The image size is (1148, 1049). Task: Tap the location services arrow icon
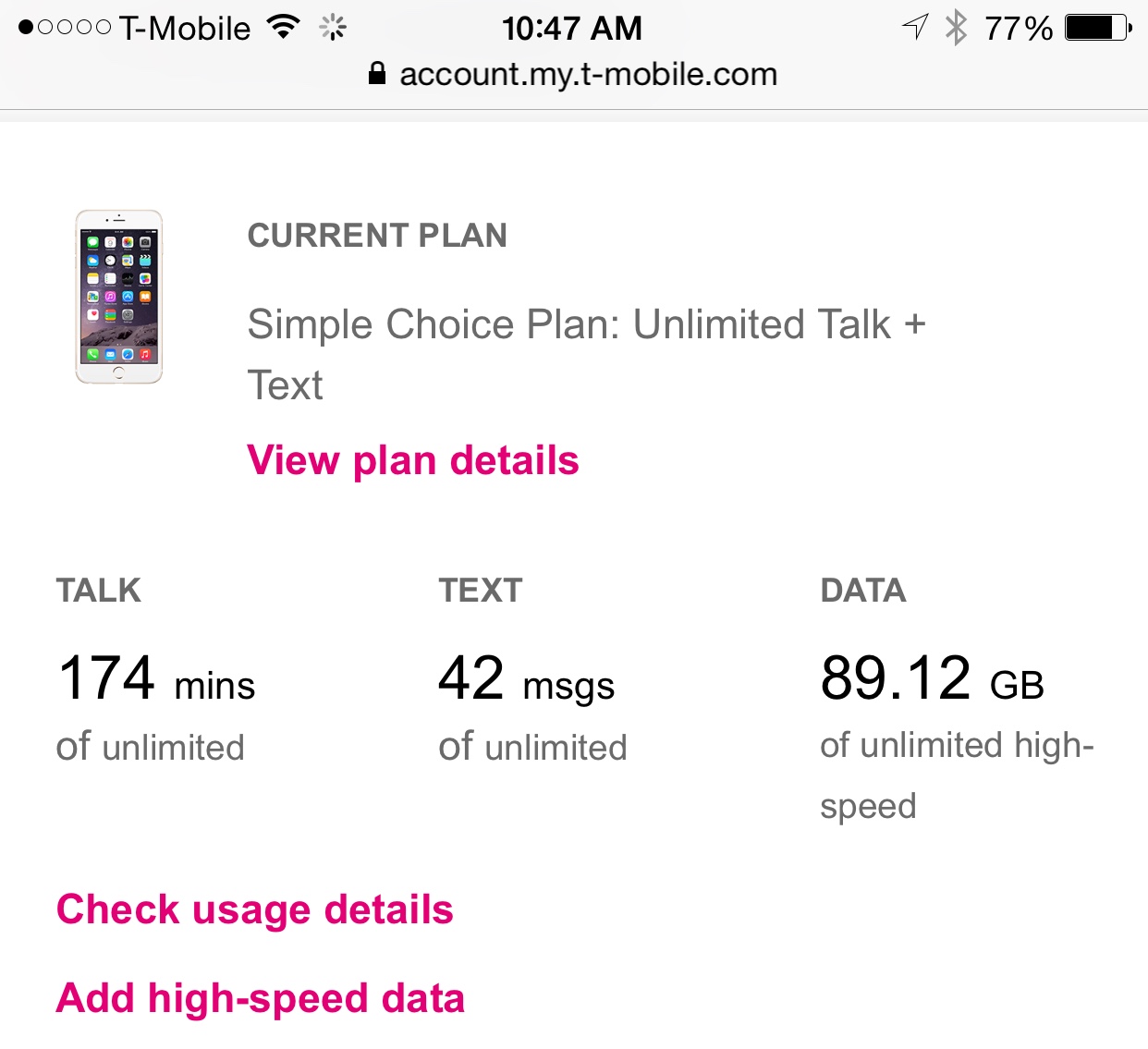click(915, 27)
